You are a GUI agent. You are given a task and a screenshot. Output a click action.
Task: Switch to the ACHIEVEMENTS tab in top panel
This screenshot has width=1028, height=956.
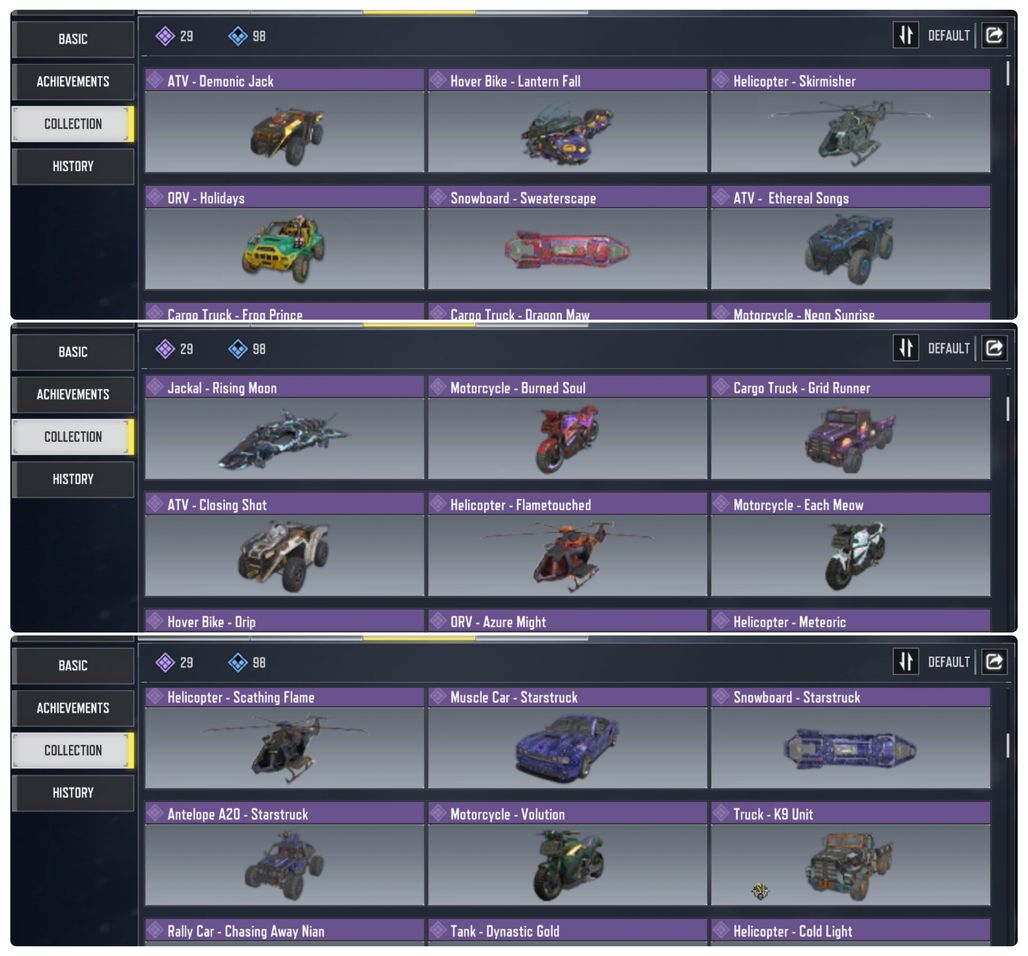(x=73, y=81)
